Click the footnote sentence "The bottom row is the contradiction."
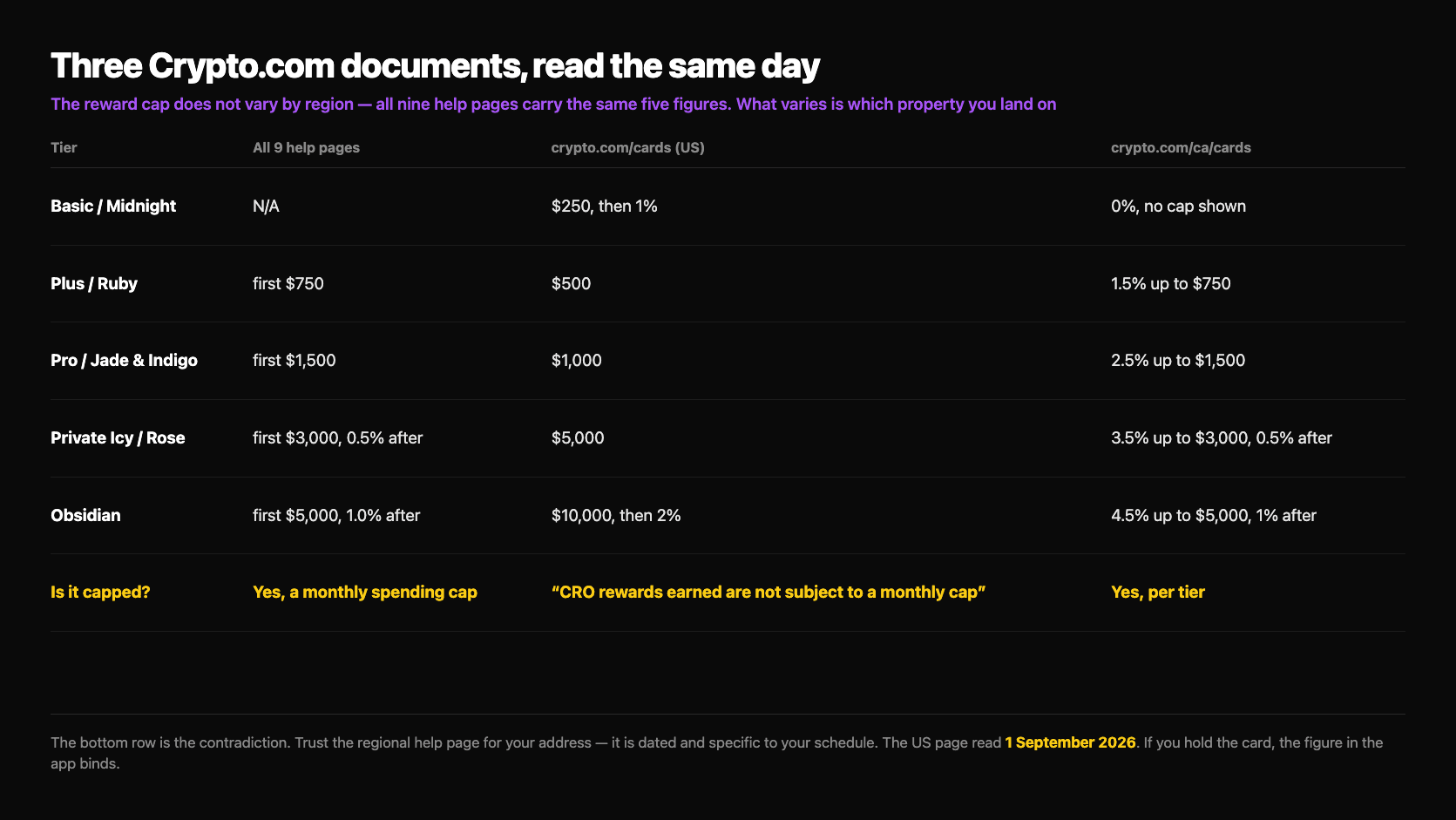1456x820 pixels. point(171,742)
